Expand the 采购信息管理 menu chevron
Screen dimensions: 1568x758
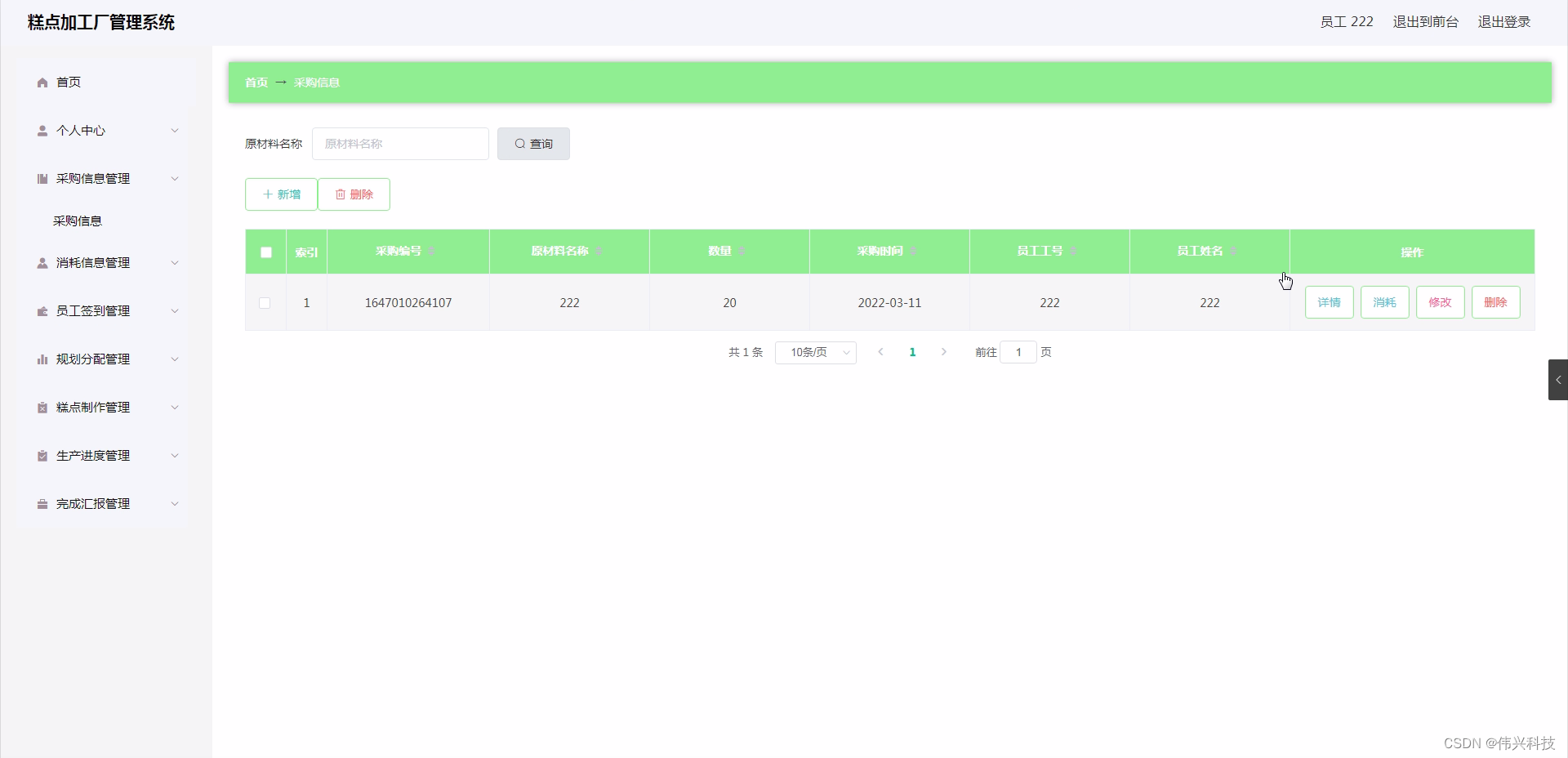click(x=174, y=179)
